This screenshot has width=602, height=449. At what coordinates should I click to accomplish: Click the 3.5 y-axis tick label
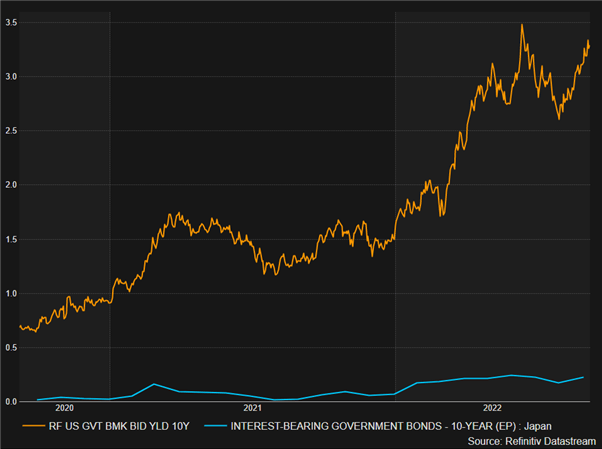(x=9, y=20)
